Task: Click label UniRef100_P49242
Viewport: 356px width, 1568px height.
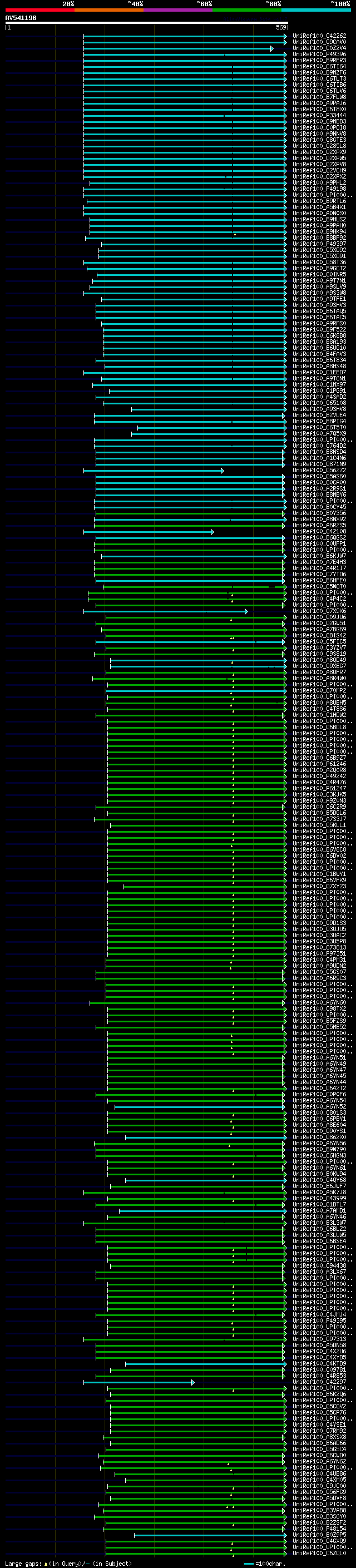Action: click(319, 776)
